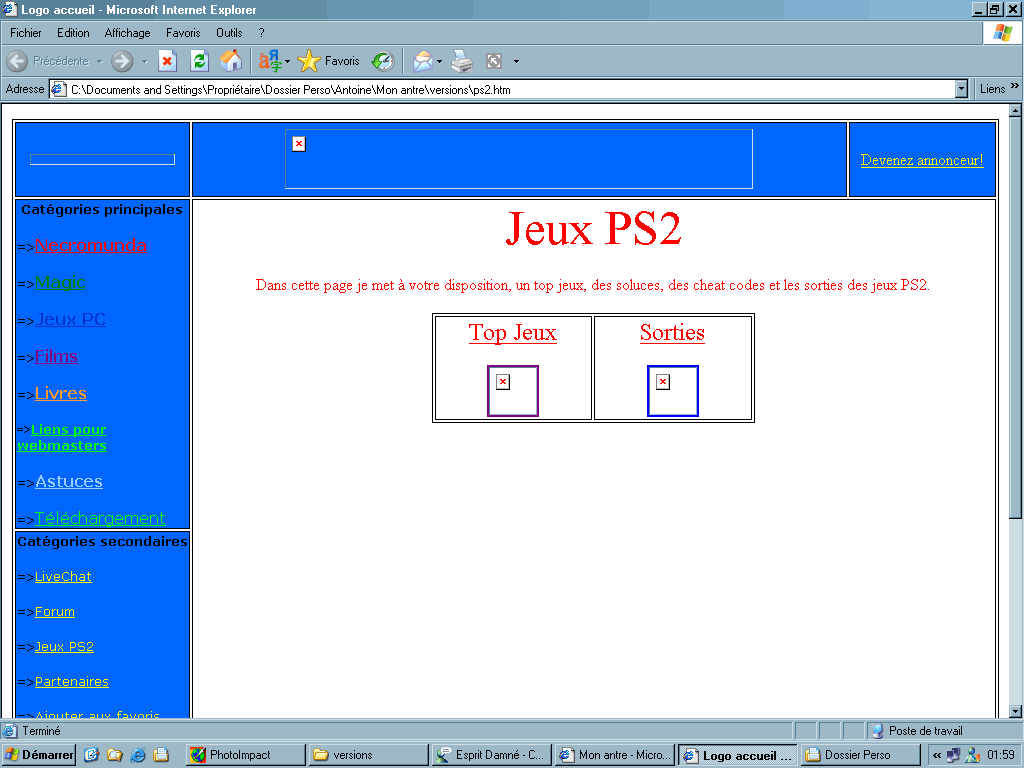This screenshot has height=768, width=1024.
Task: Open the Jeux PC link
Action: [71, 319]
